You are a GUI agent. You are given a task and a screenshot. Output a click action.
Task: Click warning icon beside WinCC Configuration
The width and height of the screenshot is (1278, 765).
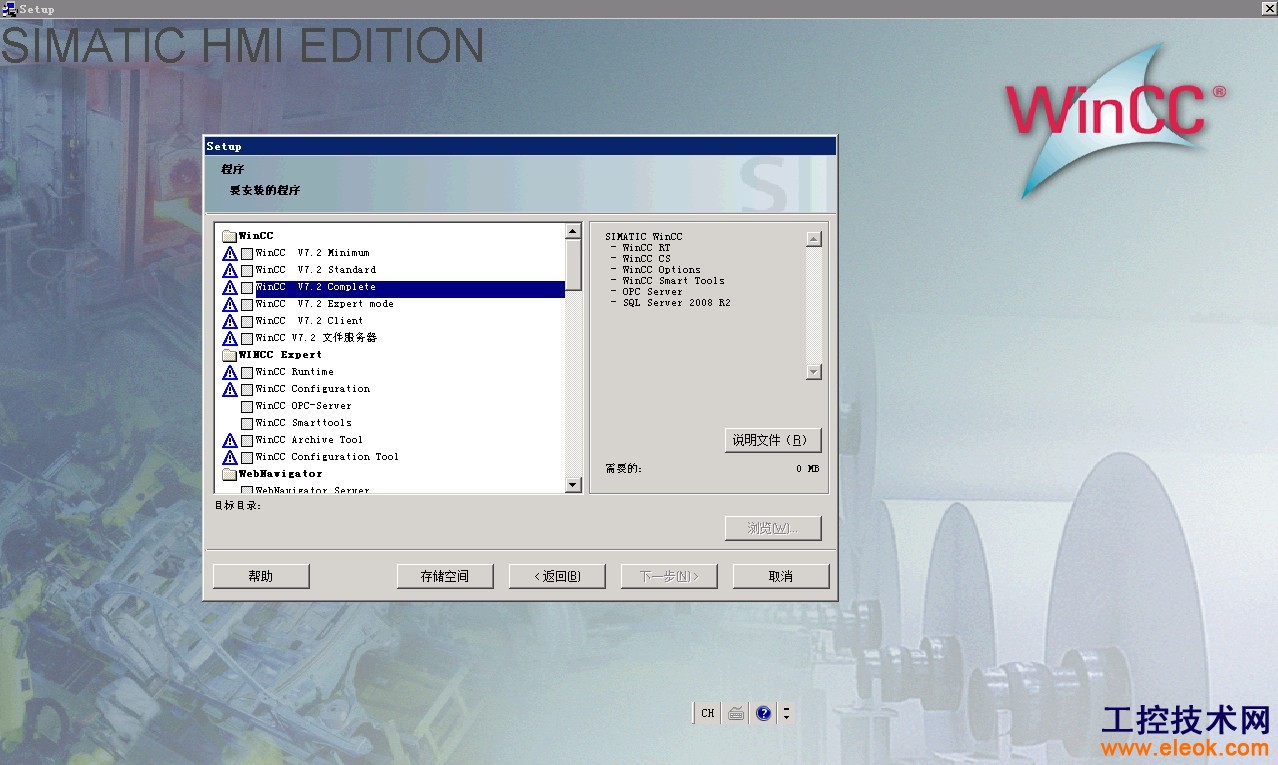(230, 389)
